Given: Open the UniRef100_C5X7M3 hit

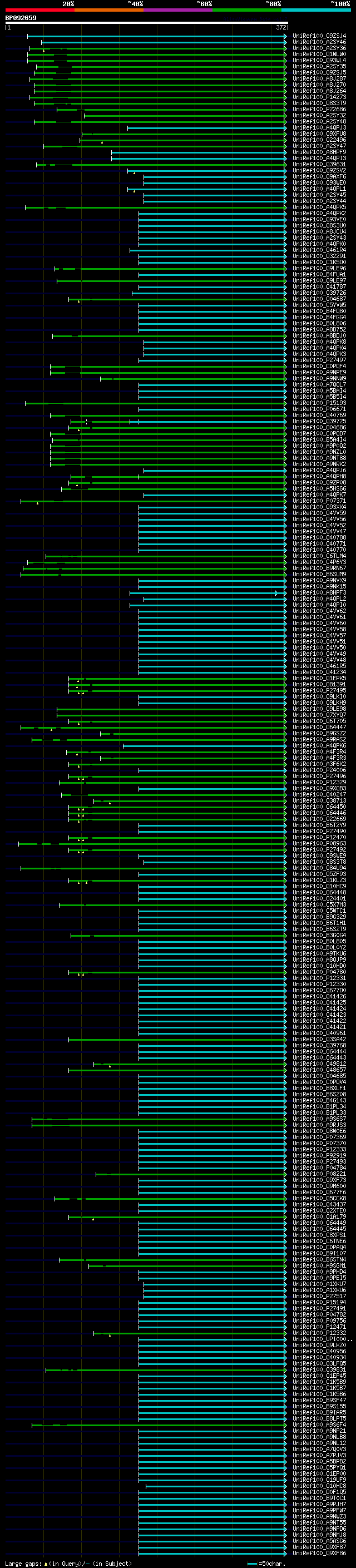Looking at the screenshot, I should click(319, 904).
